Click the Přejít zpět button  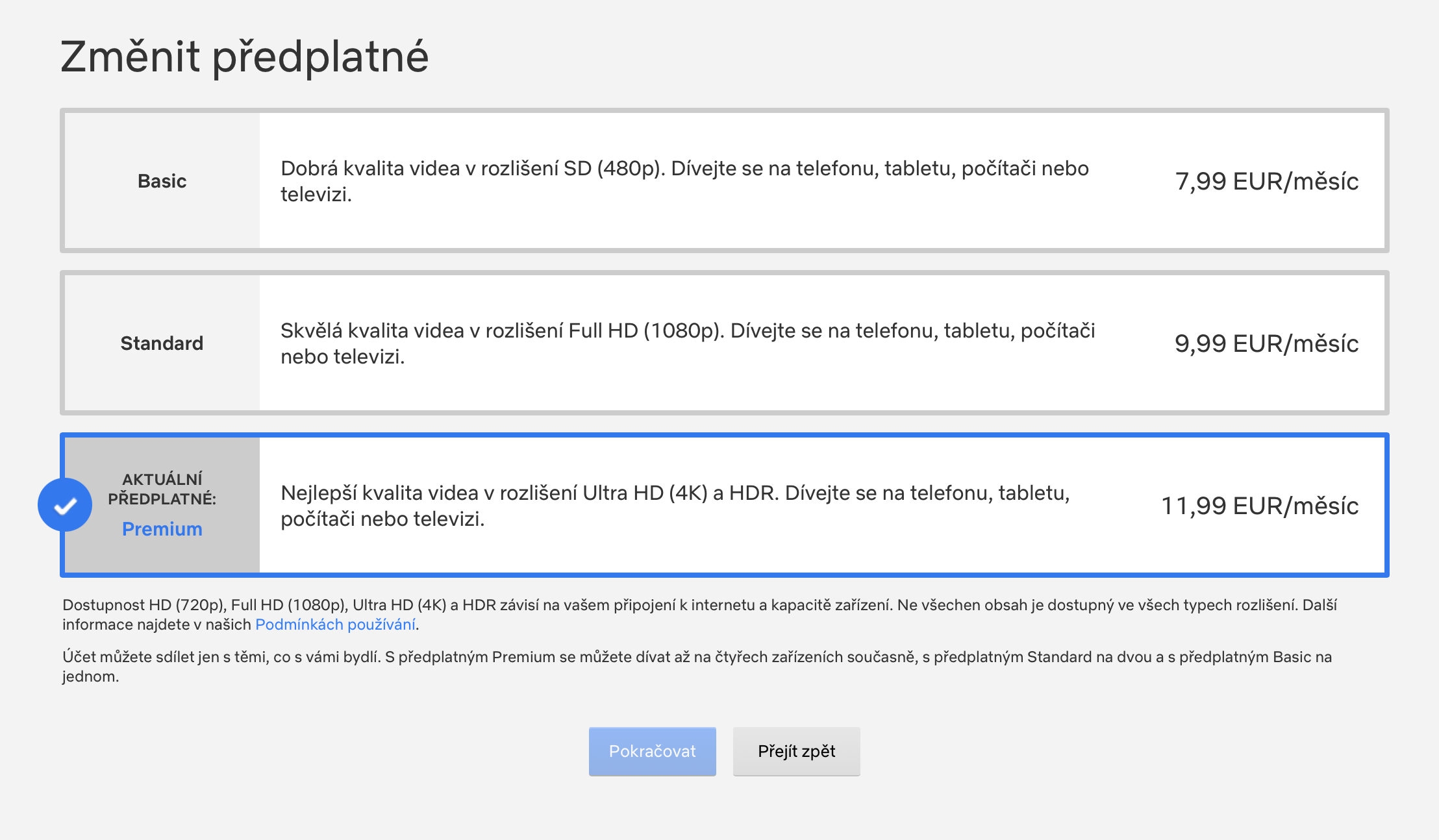(x=796, y=751)
